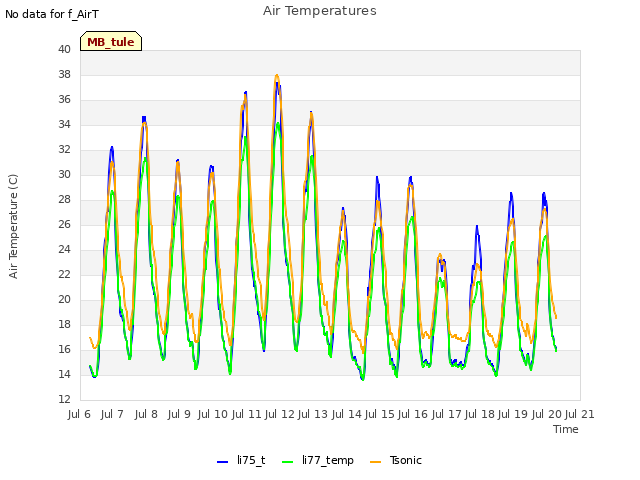The width and height of the screenshot is (640, 480).
Task: Click the Jul 13 x-axis tick label
Action: tap(313, 414)
